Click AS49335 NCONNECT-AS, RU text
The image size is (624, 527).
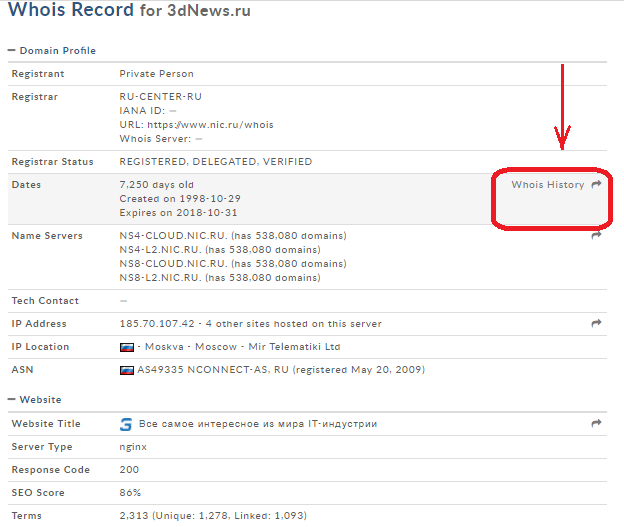click(213, 370)
